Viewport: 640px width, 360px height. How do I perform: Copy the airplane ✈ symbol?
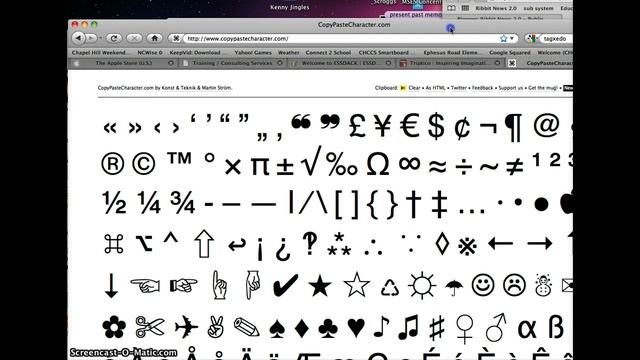tap(186, 327)
